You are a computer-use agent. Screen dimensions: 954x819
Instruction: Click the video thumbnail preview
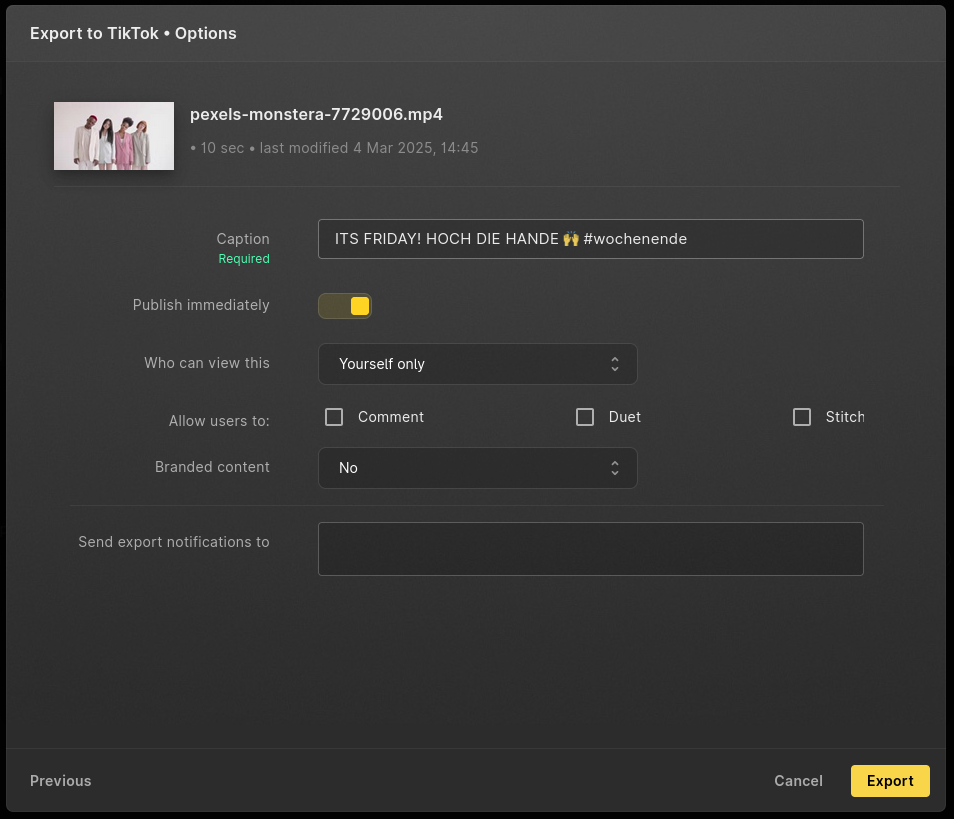[114, 136]
